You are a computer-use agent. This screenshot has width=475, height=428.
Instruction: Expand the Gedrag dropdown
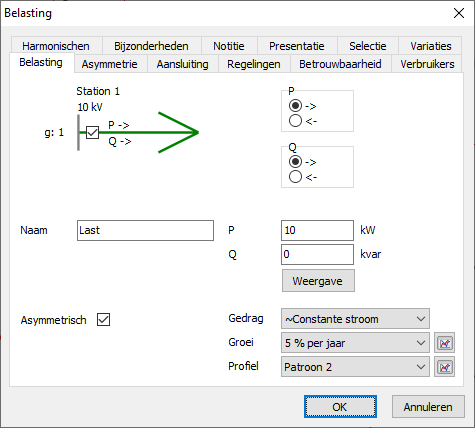click(x=355, y=319)
